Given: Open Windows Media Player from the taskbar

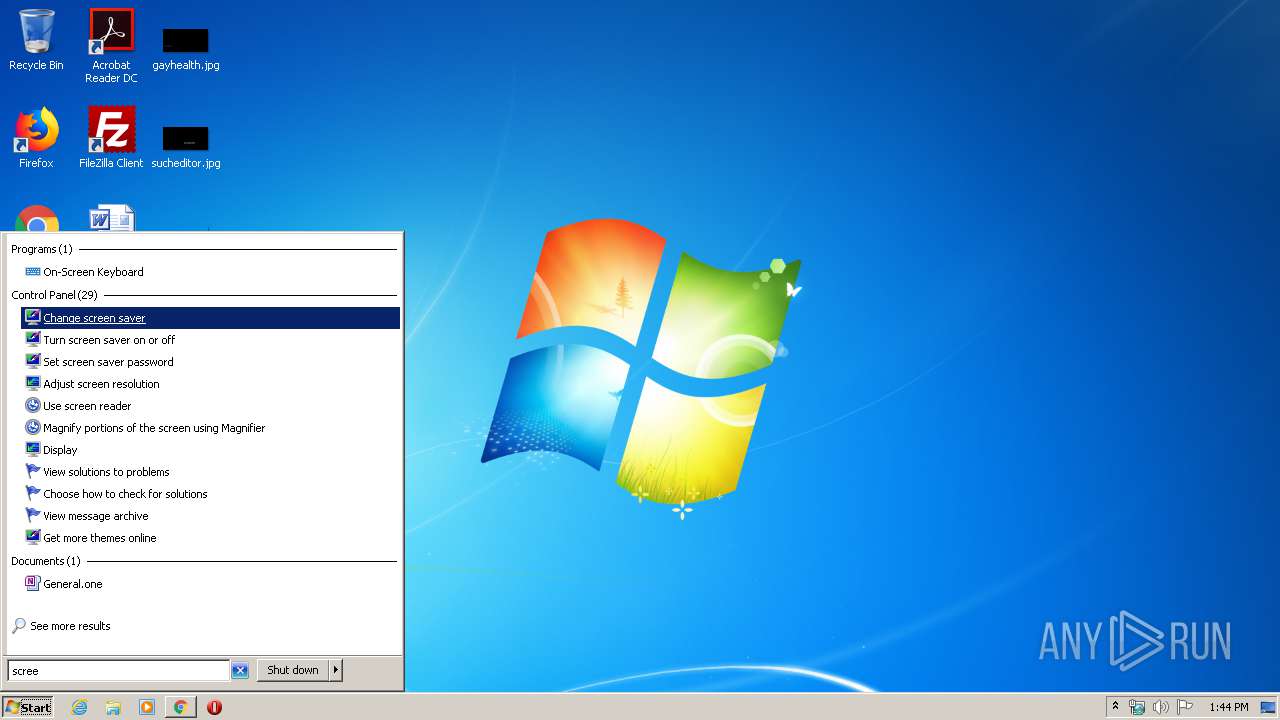Looking at the screenshot, I should (147, 707).
